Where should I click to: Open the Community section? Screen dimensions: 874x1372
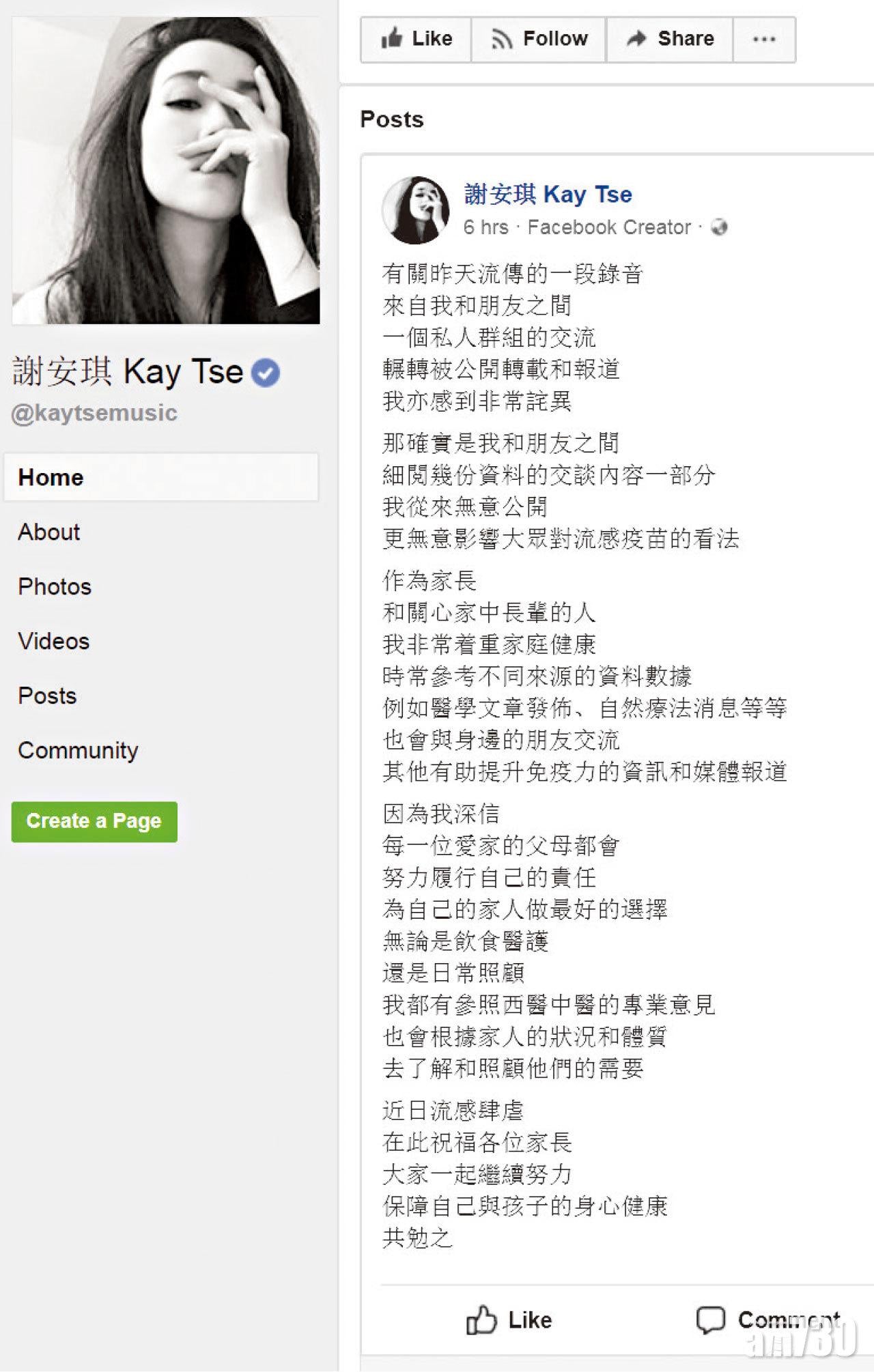pos(78,750)
